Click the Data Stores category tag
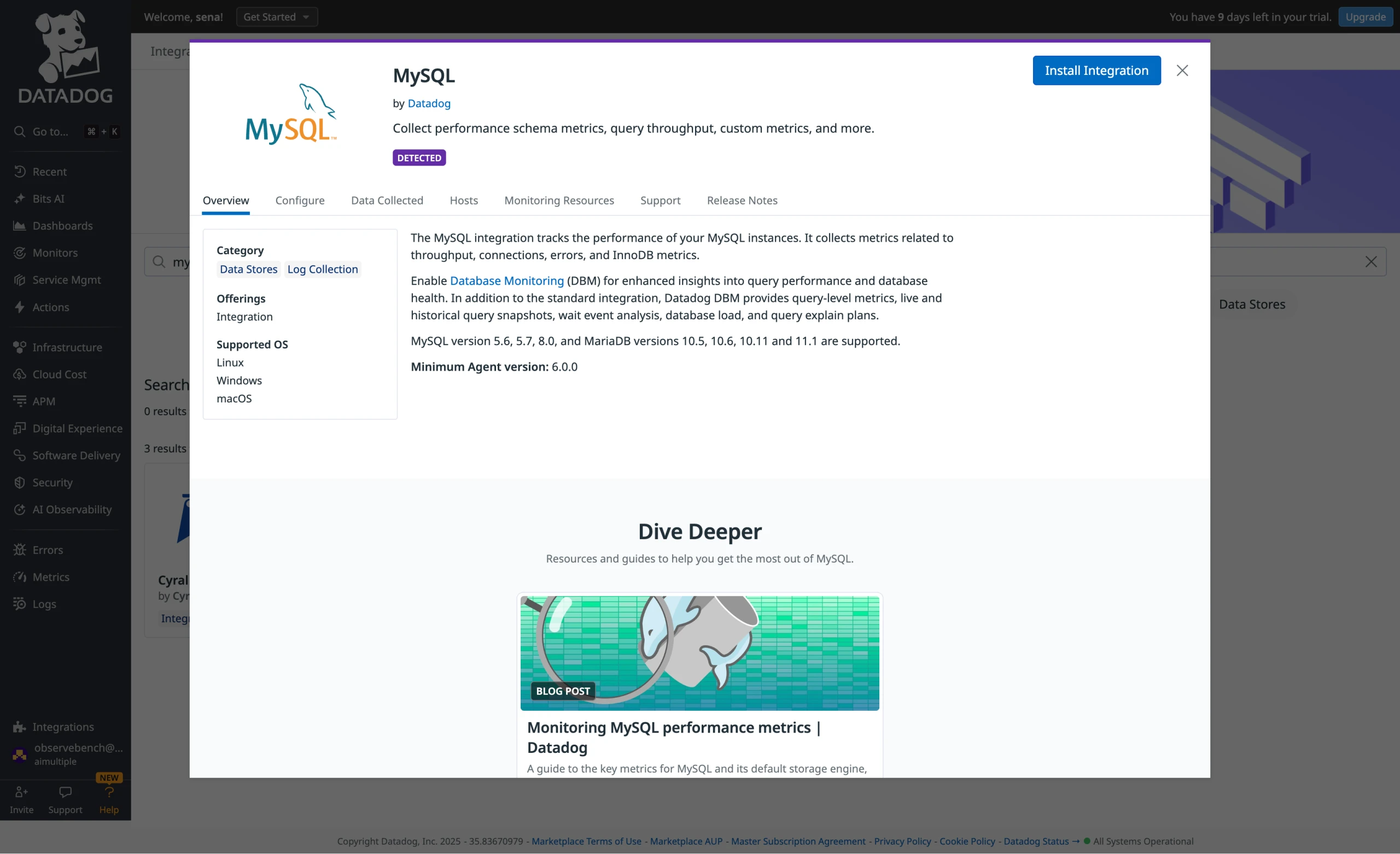 coord(249,270)
